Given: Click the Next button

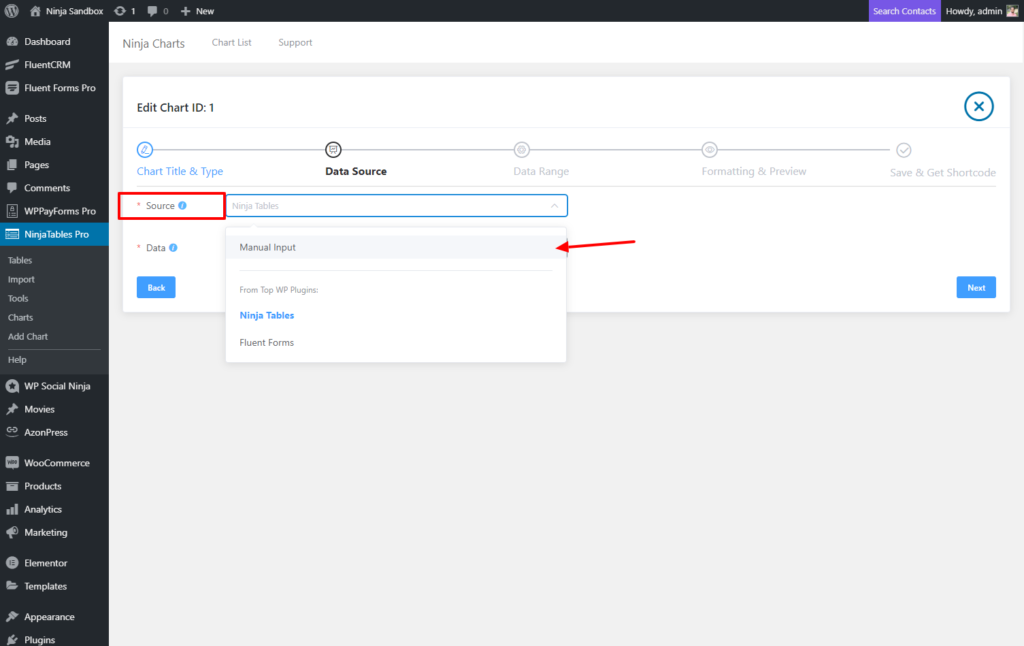Looking at the screenshot, I should (x=975, y=288).
